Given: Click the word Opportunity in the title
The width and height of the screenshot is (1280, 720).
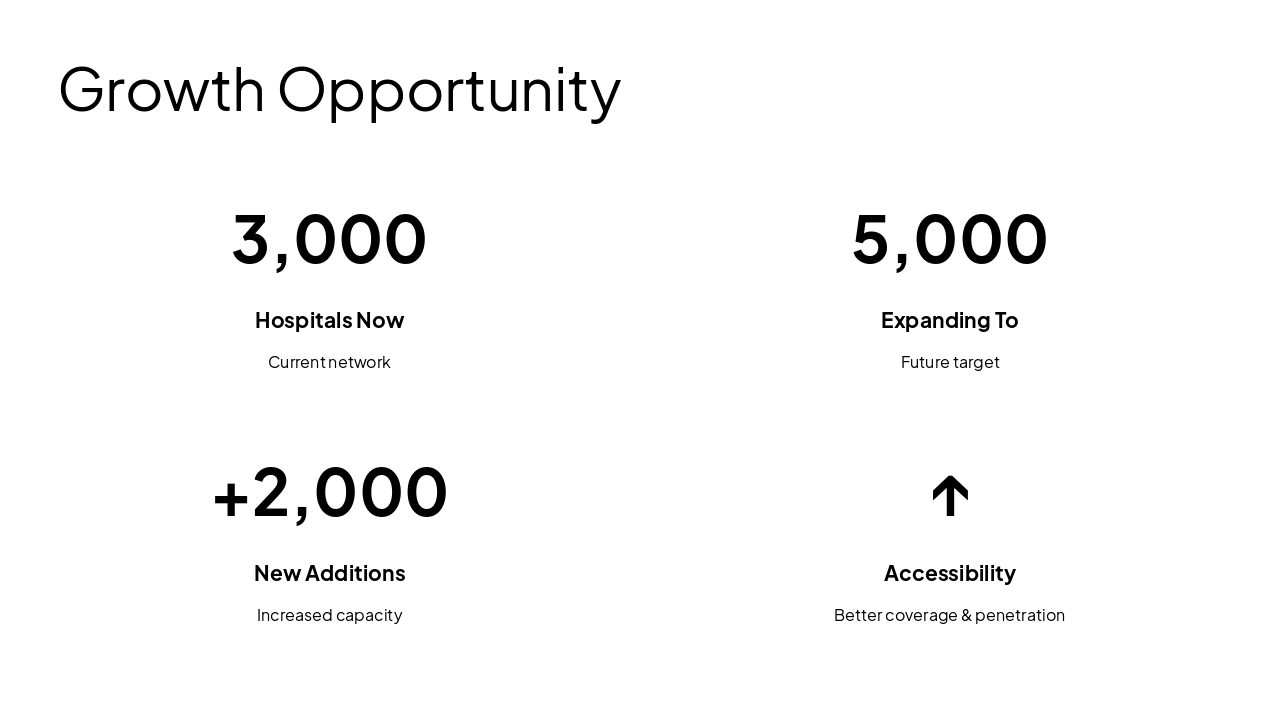Looking at the screenshot, I should (x=449, y=92).
